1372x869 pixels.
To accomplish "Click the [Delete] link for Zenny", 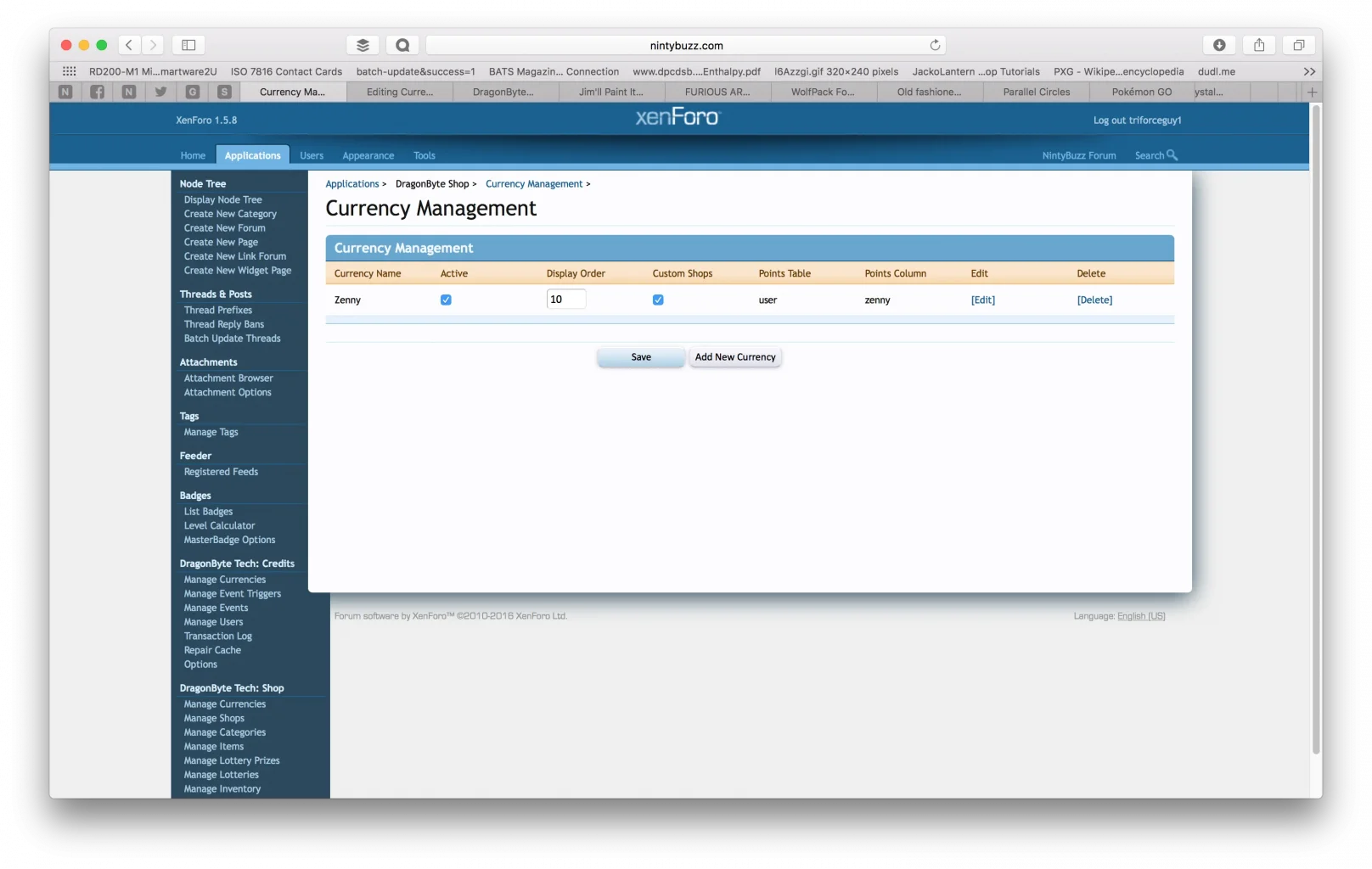I will pyautogui.click(x=1094, y=300).
